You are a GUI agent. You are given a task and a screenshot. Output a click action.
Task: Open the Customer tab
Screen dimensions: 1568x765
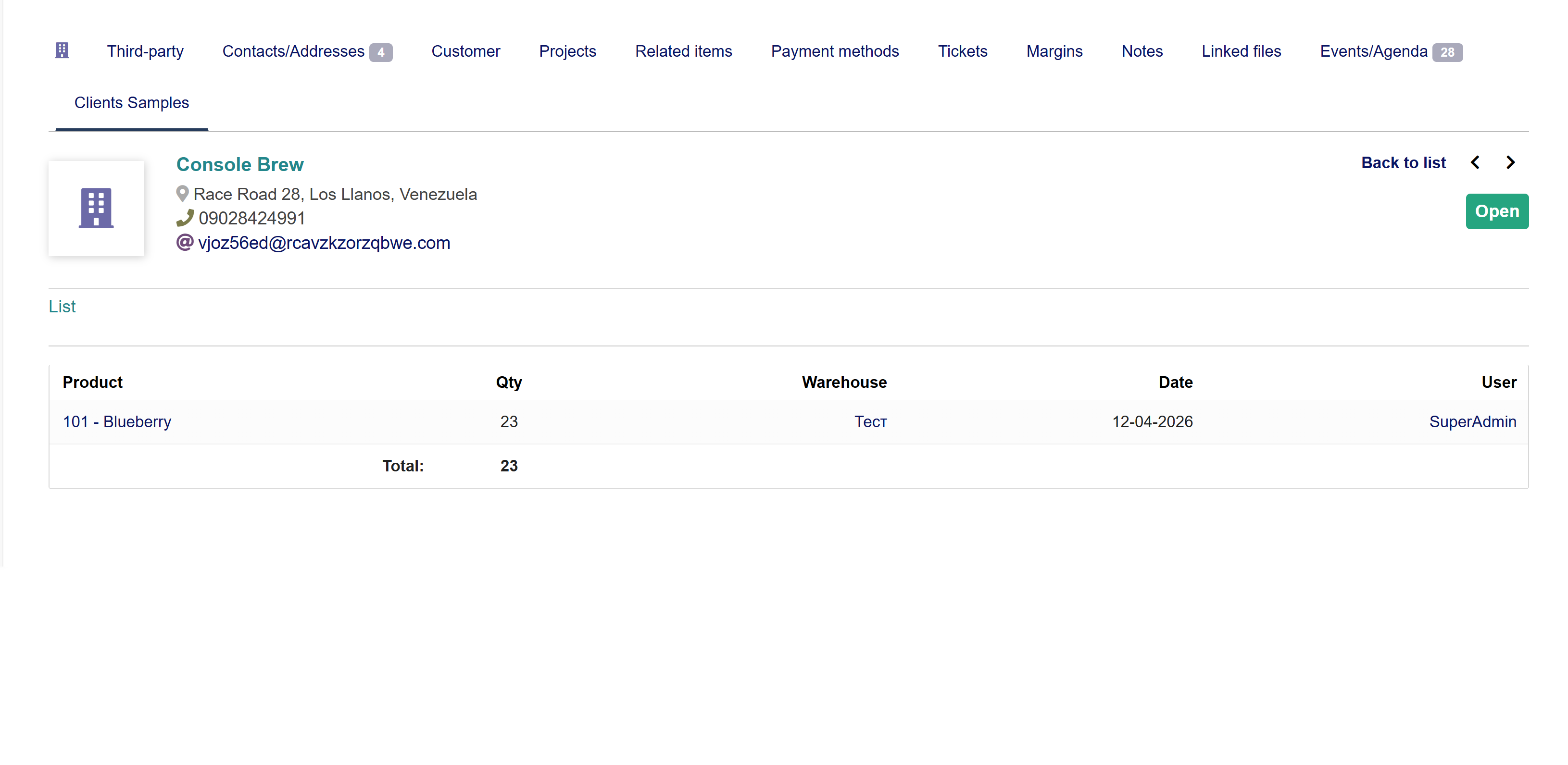pyautogui.click(x=465, y=51)
